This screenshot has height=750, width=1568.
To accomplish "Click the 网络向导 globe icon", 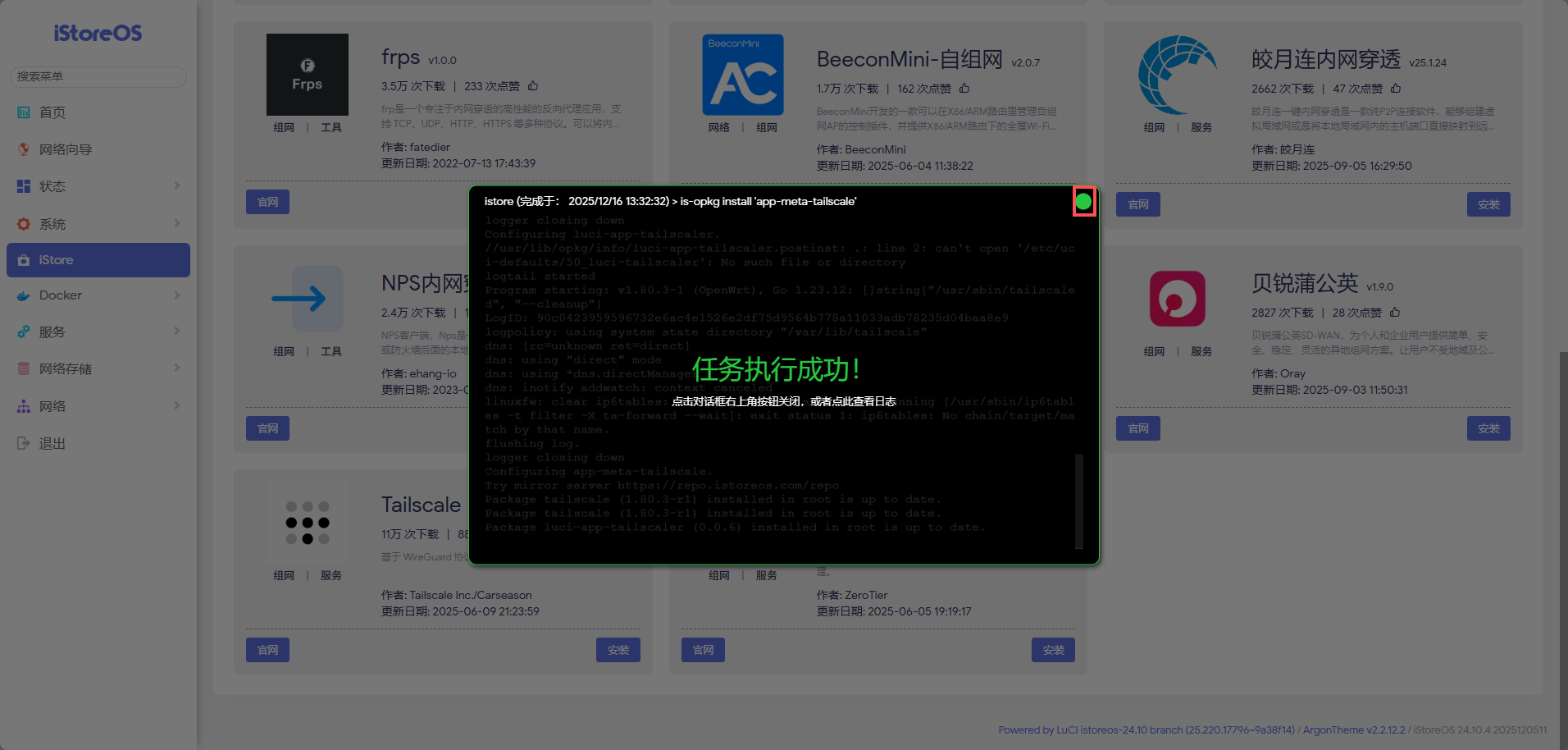I will click(23, 149).
